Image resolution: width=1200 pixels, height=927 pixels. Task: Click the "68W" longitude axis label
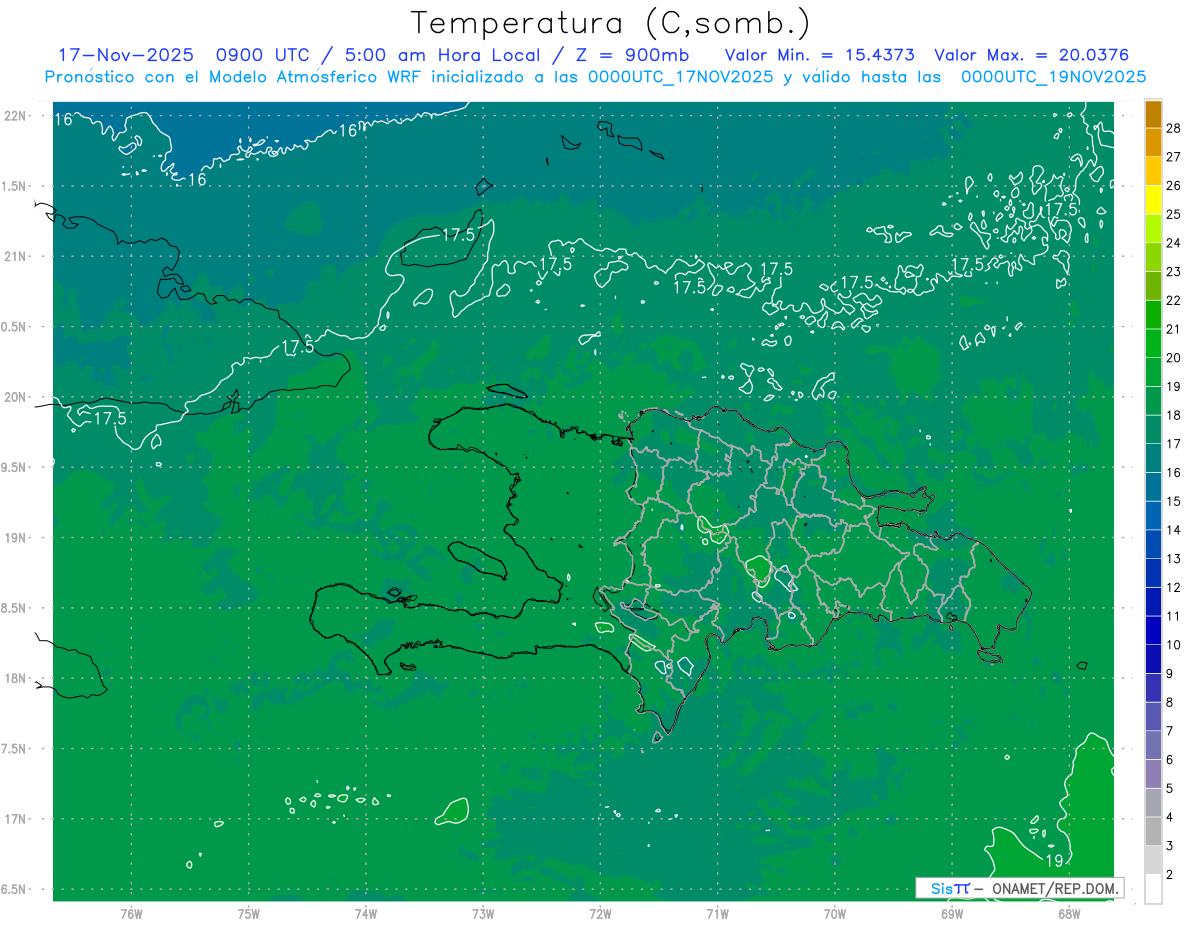pos(1069,913)
